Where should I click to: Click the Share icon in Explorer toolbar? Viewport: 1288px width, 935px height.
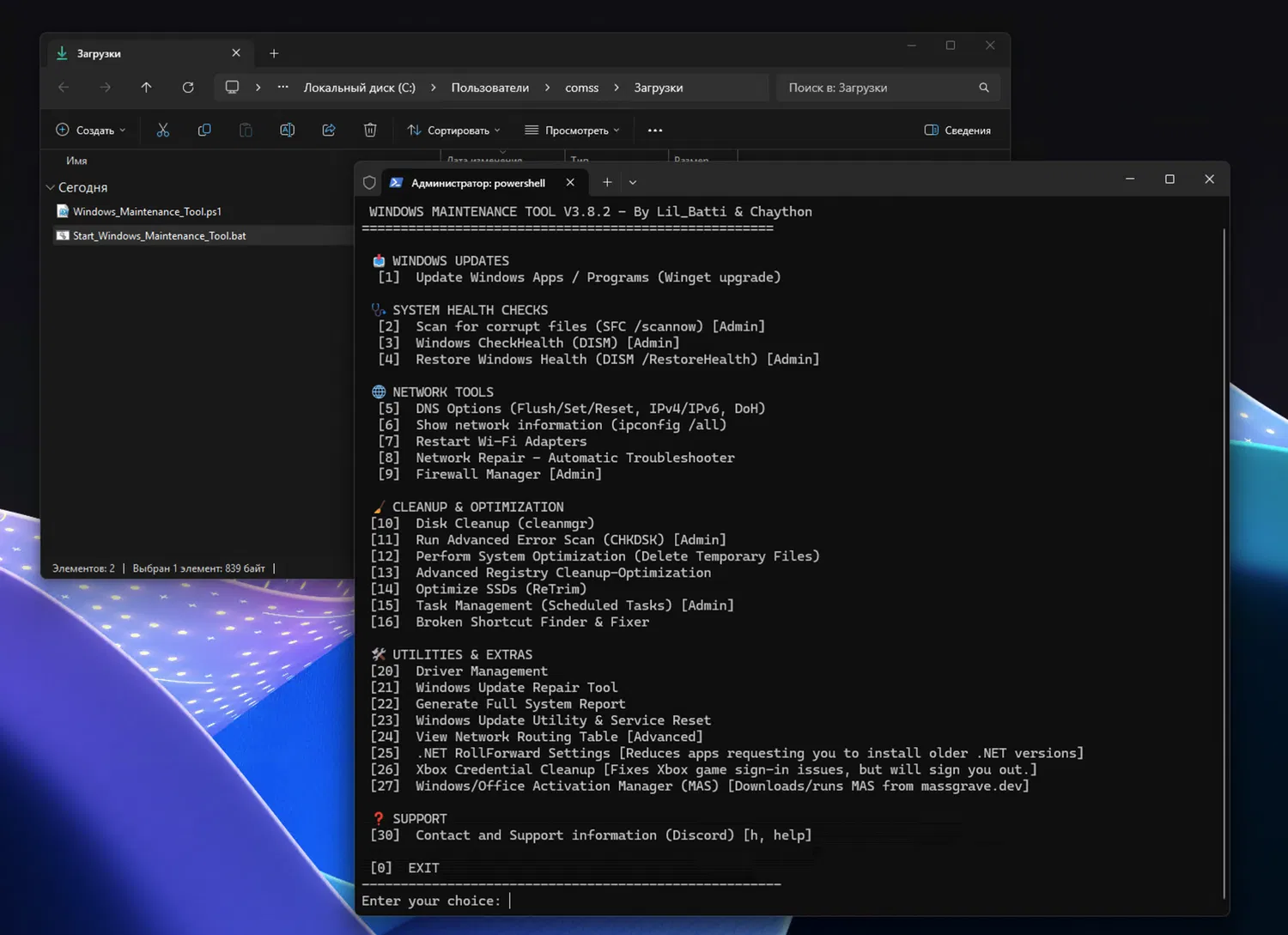329,131
